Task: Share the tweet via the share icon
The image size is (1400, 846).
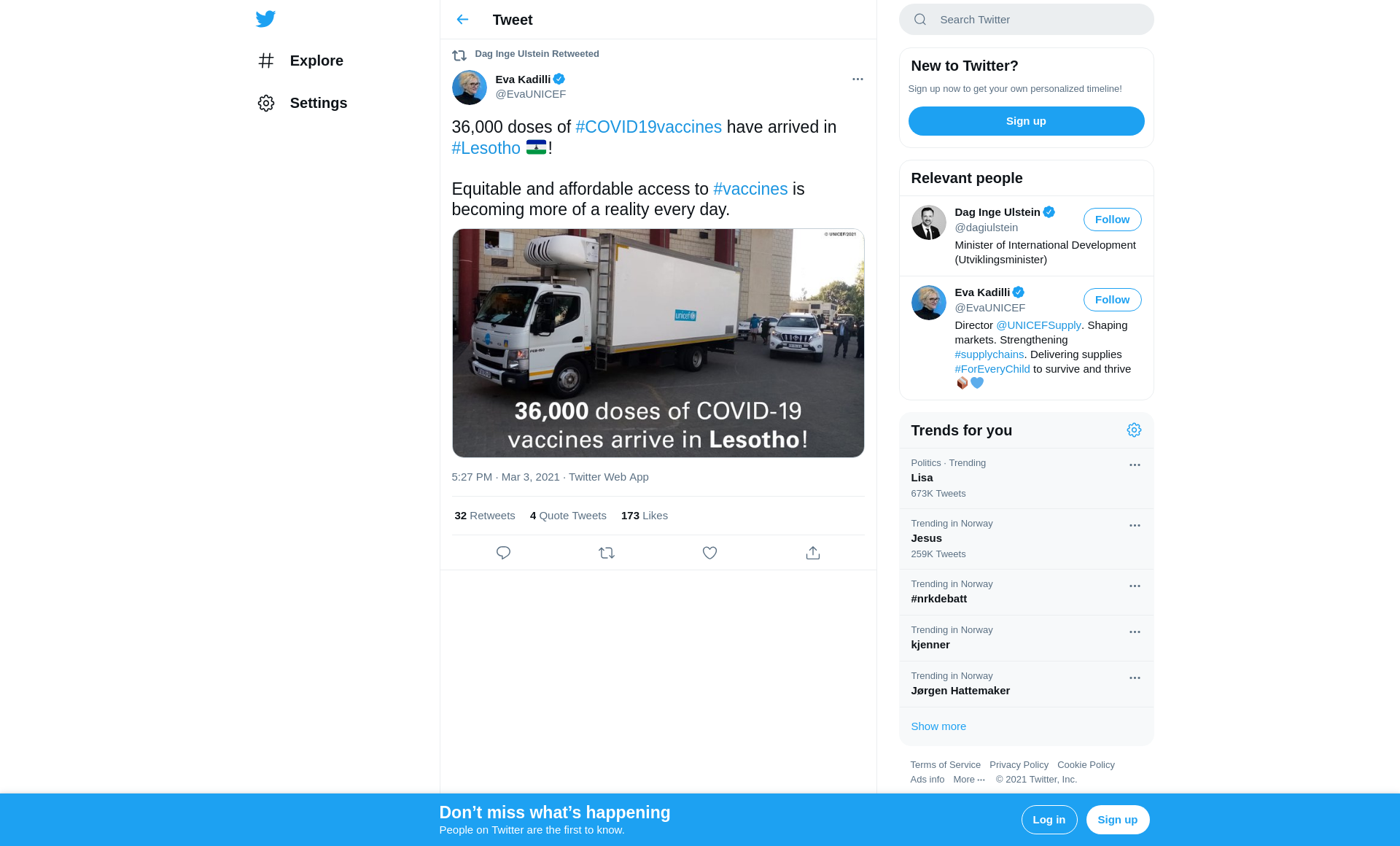Action: coord(813,553)
